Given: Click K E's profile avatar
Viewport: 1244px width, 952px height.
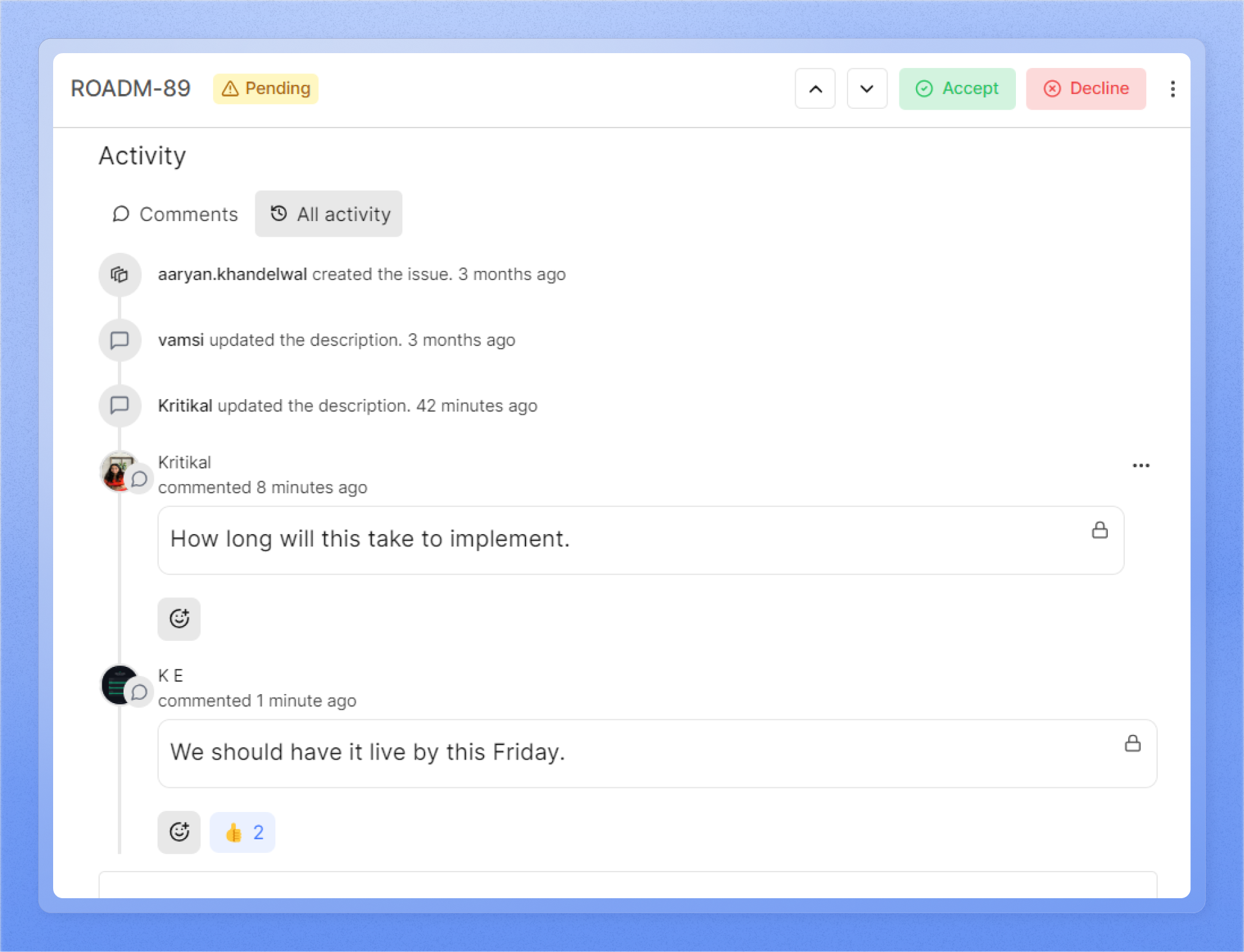Looking at the screenshot, I should point(117,684).
